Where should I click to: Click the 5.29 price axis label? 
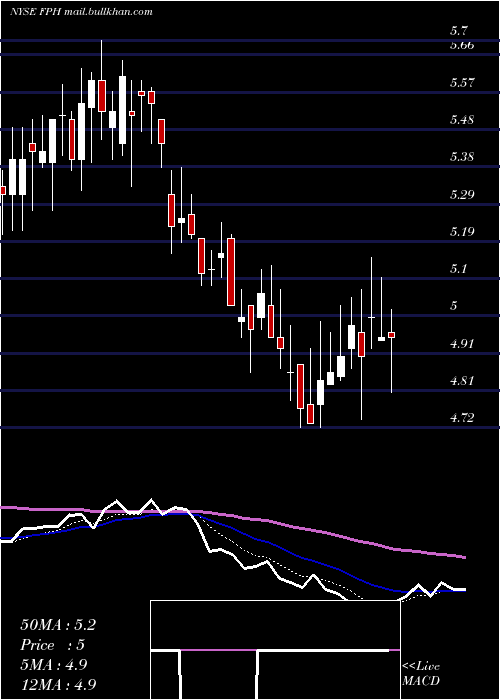(462, 194)
